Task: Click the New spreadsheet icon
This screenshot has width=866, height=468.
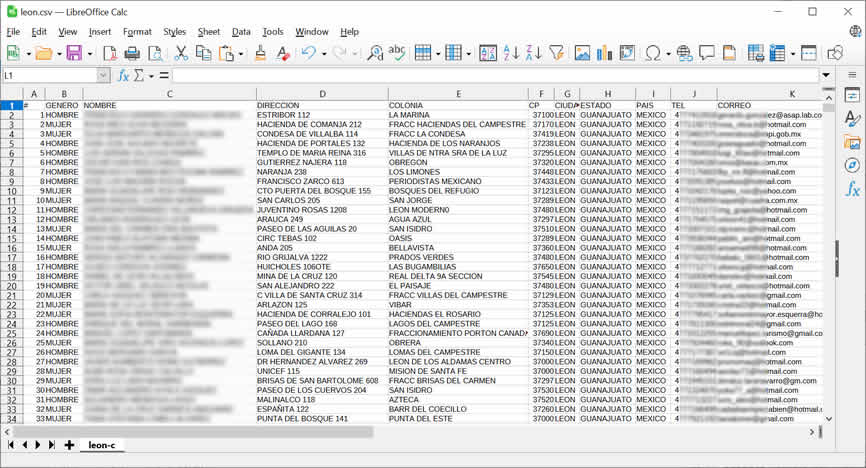Action: 13,53
